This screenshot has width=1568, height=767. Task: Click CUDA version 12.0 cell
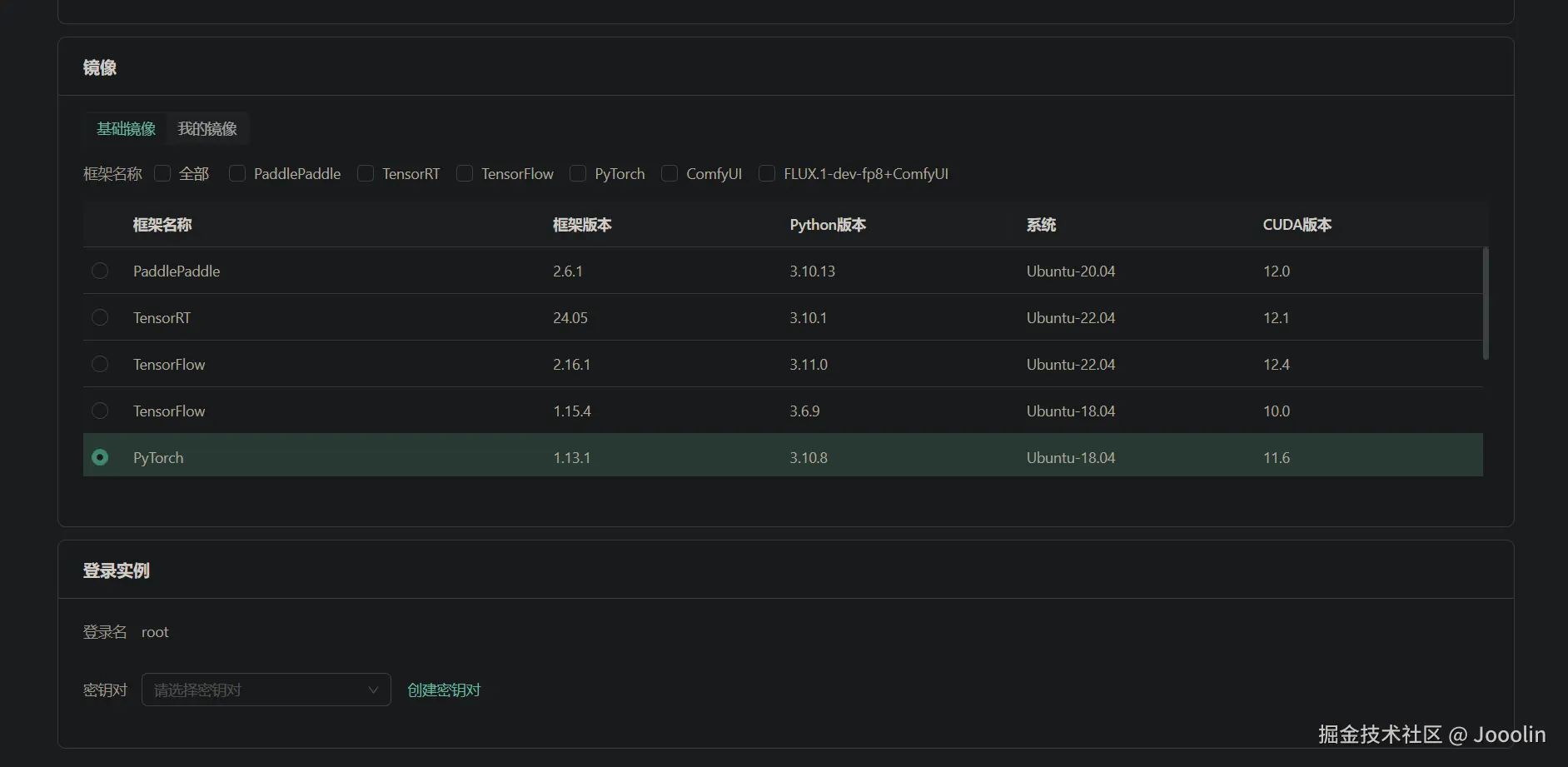(1277, 271)
